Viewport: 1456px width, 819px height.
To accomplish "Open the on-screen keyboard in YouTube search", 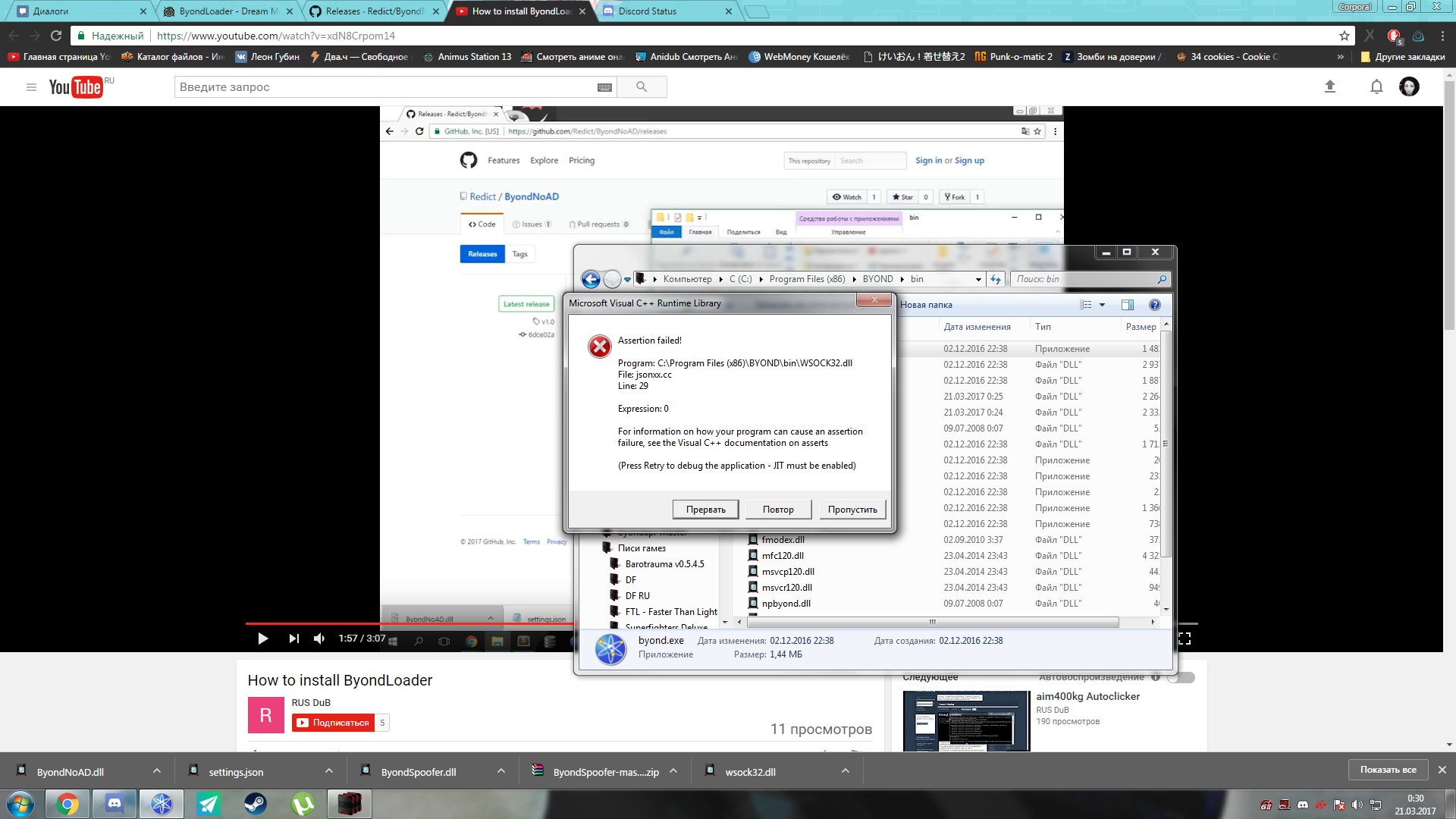I will click(x=604, y=87).
